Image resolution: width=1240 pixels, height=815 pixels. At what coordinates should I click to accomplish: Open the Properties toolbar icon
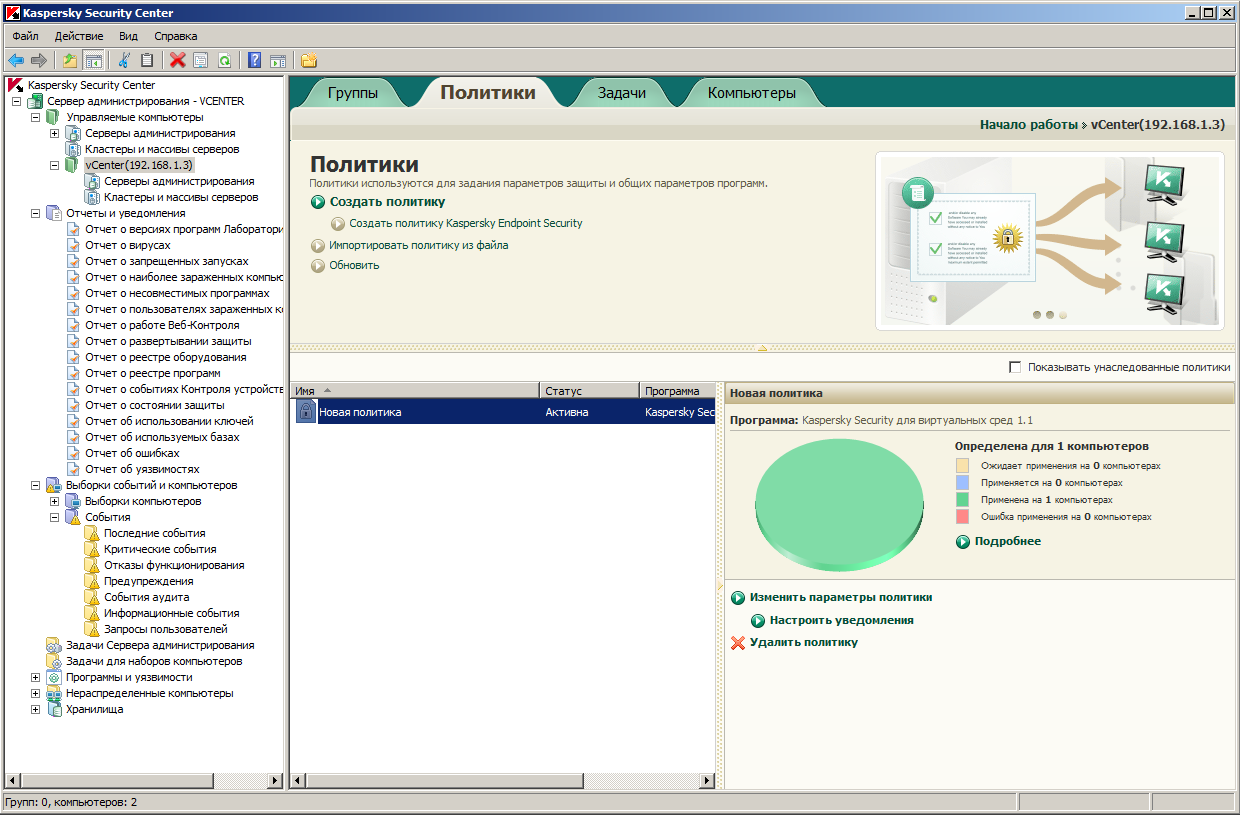coord(201,60)
